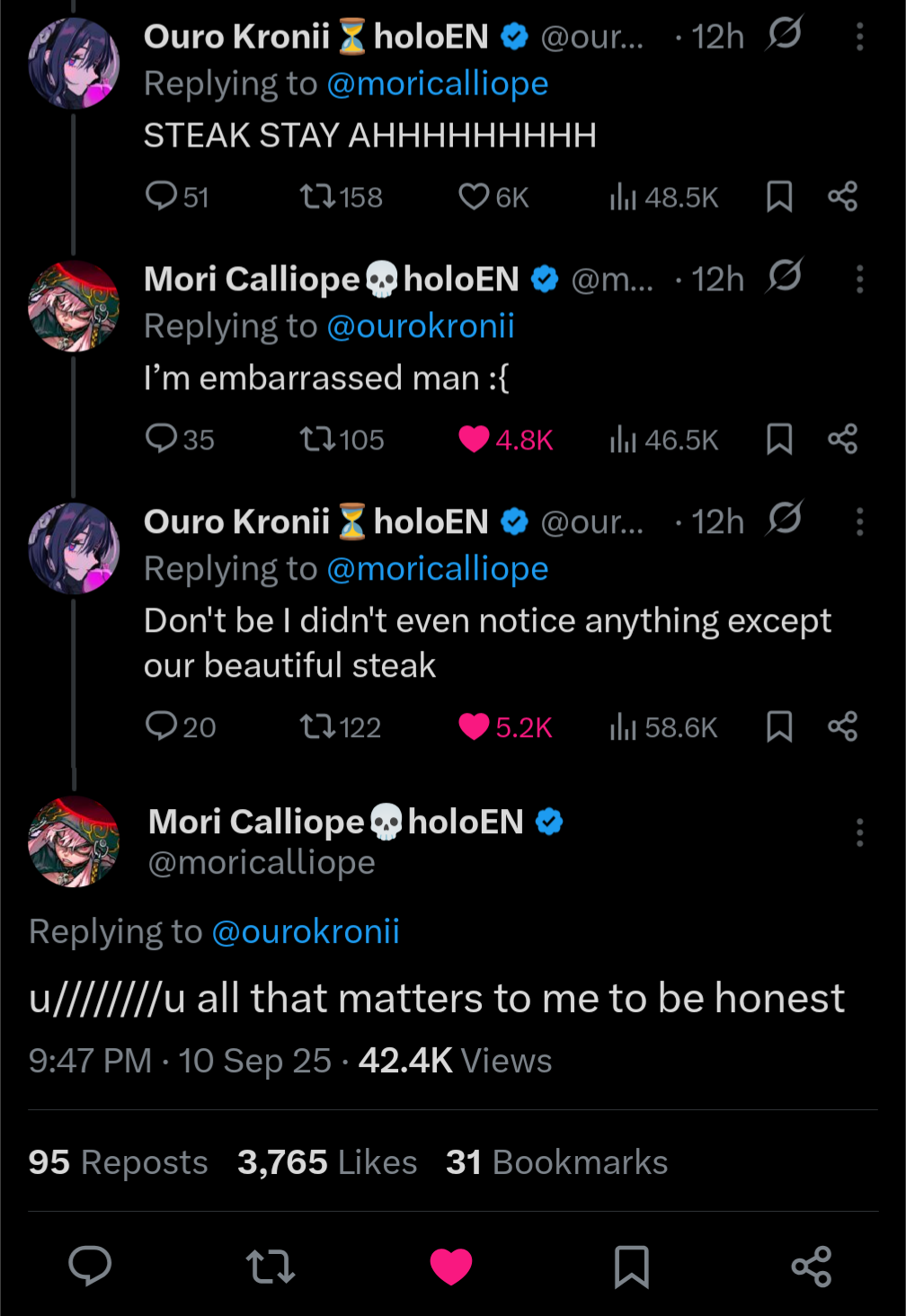This screenshot has height=1316, width=906.
Task: Open more options on main tweet
Action: coord(859,832)
